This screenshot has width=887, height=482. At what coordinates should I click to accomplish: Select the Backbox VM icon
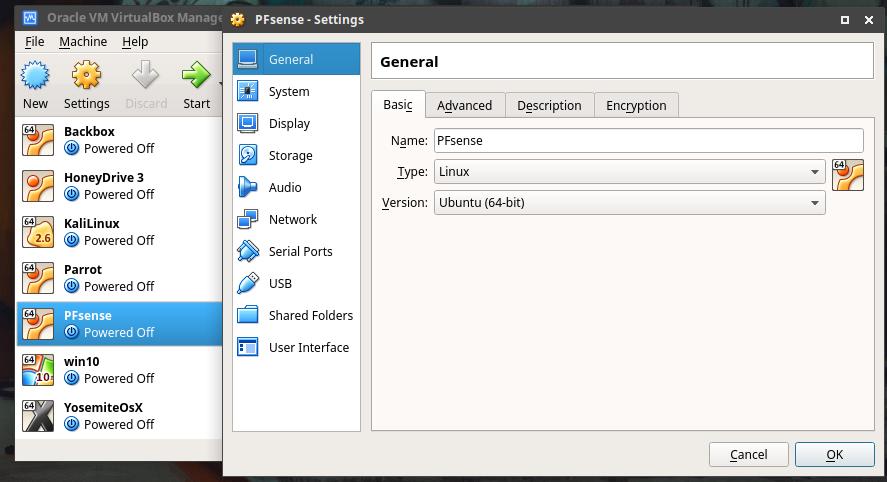[38, 140]
